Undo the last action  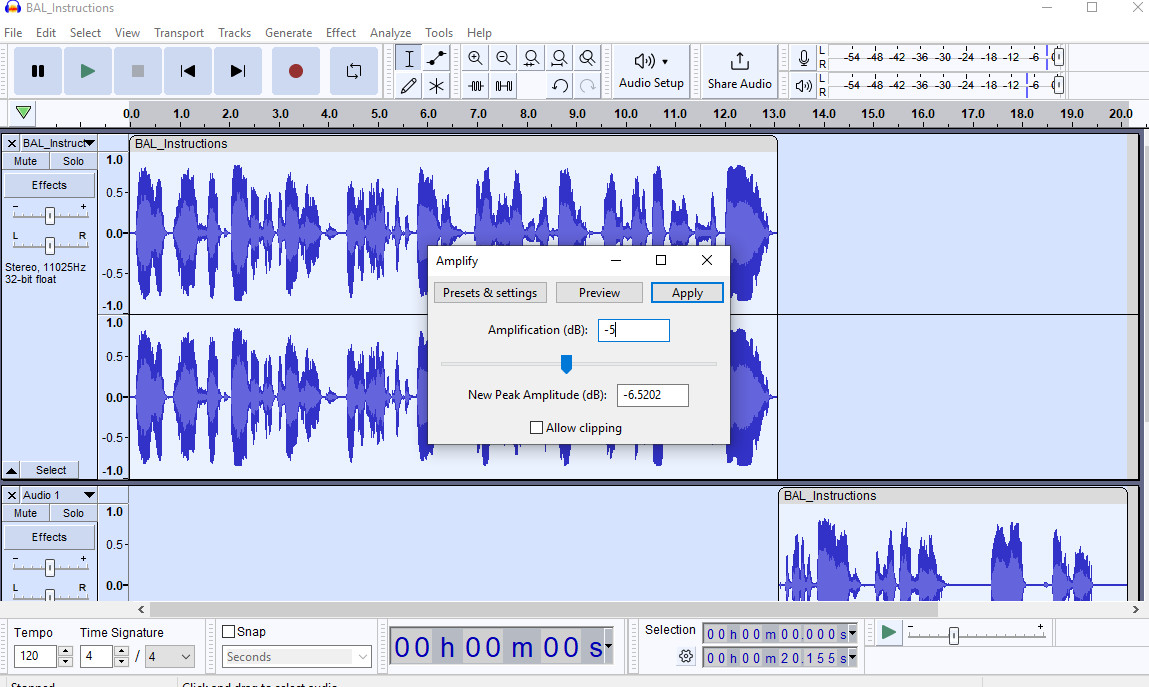559,85
